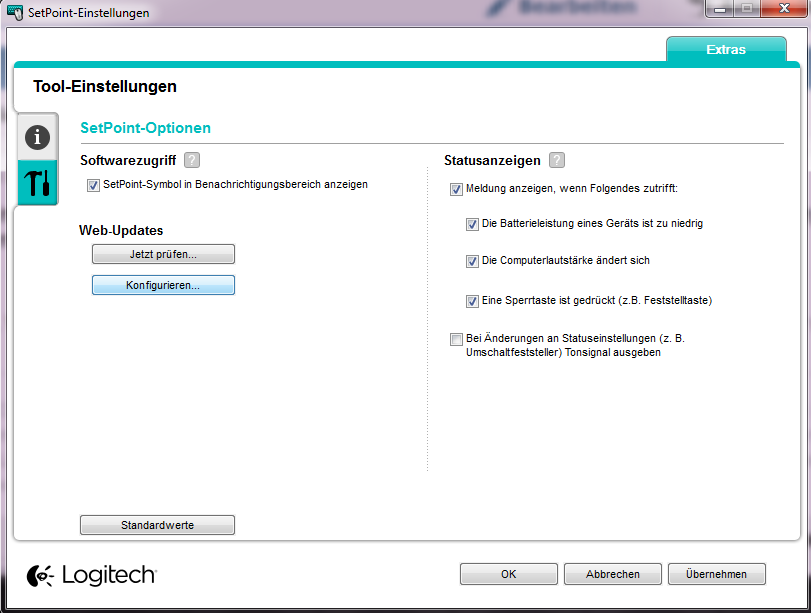Click the SetPoint title bar keyboard icon
This screenshot has width=811, height=613.
tap(15, 12)
